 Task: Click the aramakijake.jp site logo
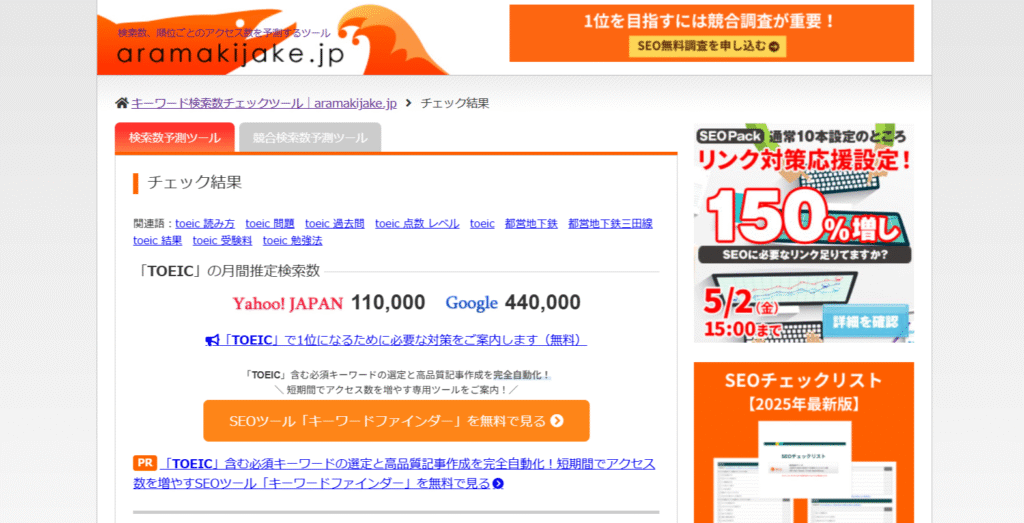coord(231,55)
